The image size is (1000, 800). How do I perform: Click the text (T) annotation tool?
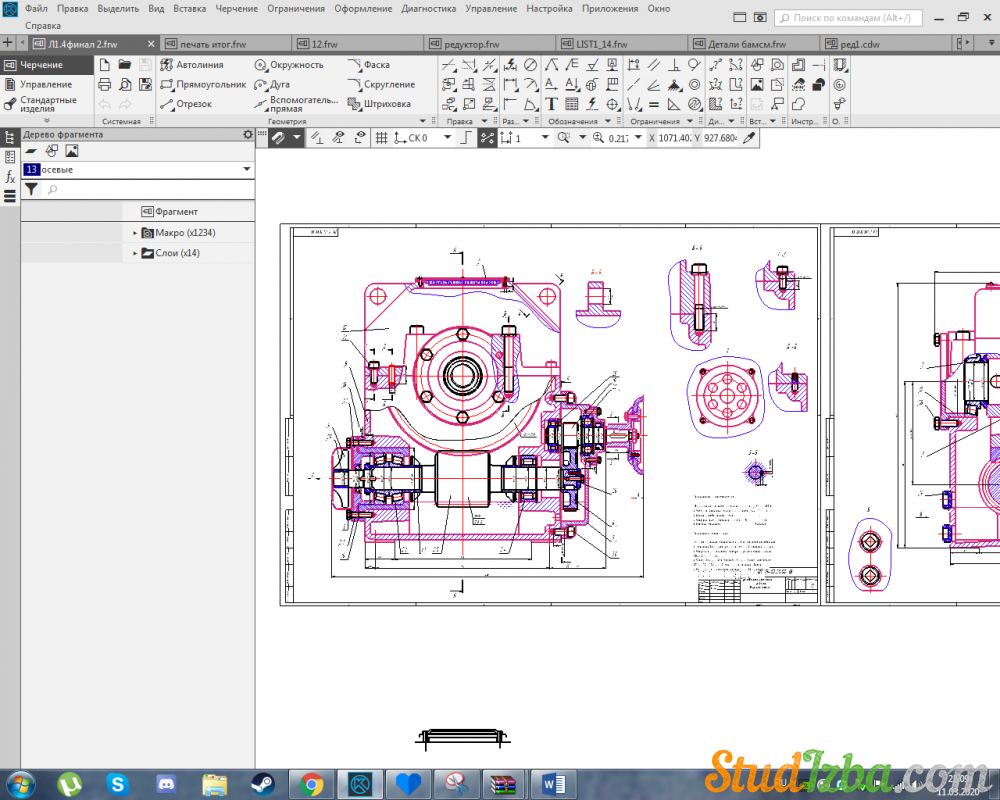click(551, 104)
